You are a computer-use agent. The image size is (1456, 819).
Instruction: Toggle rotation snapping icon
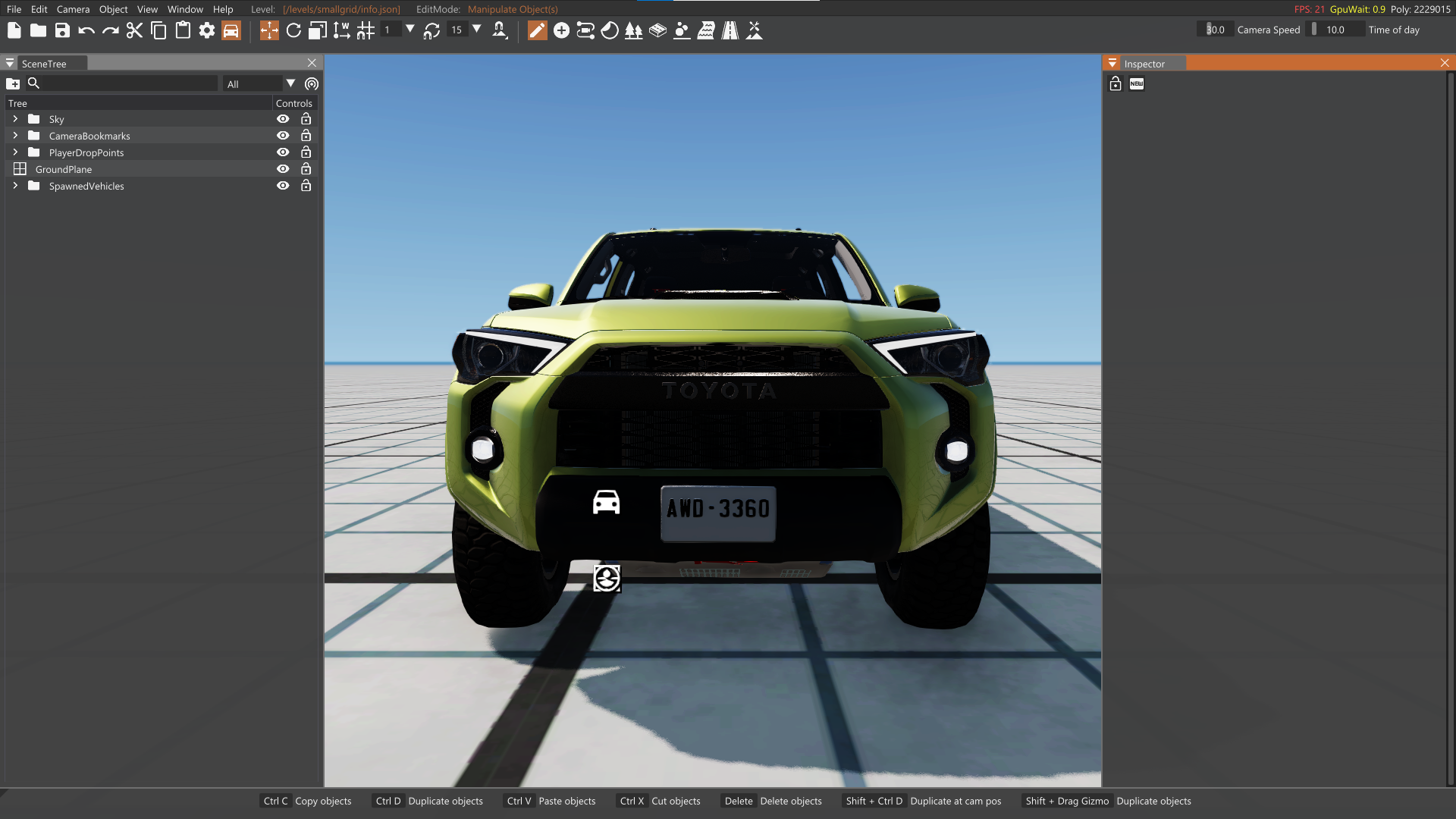pos(431,30)
